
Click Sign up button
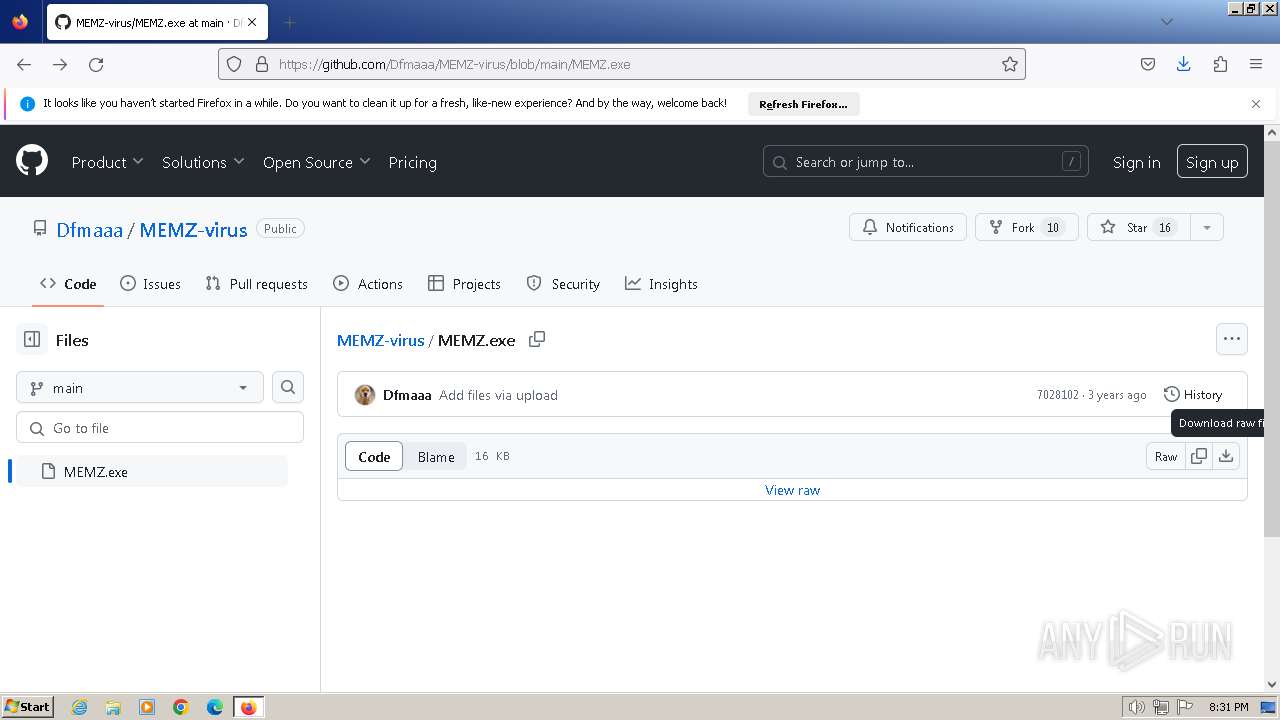(1212, 162)
